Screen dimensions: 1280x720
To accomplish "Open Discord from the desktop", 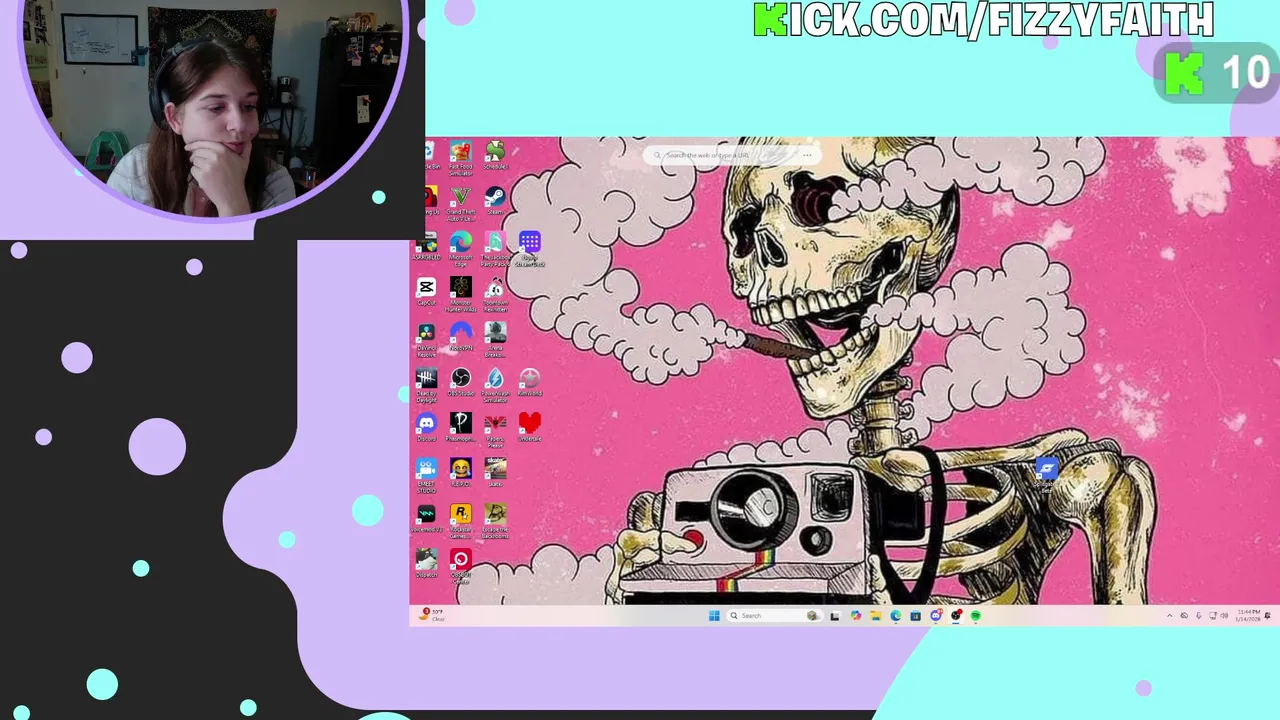I will click(426, 427).
